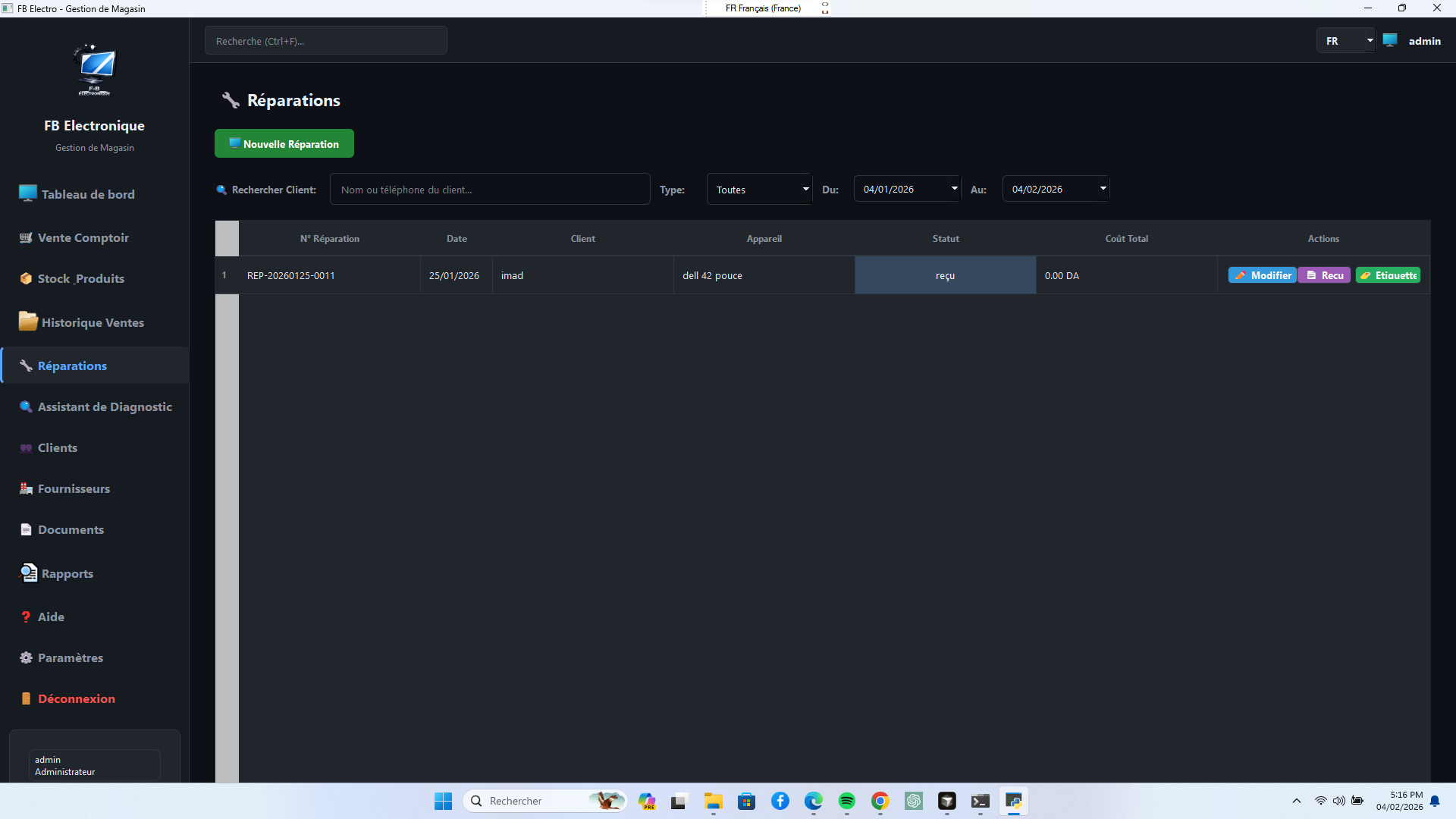Click the wrench icon beside Réparations heading

click(x=231, y=100)
